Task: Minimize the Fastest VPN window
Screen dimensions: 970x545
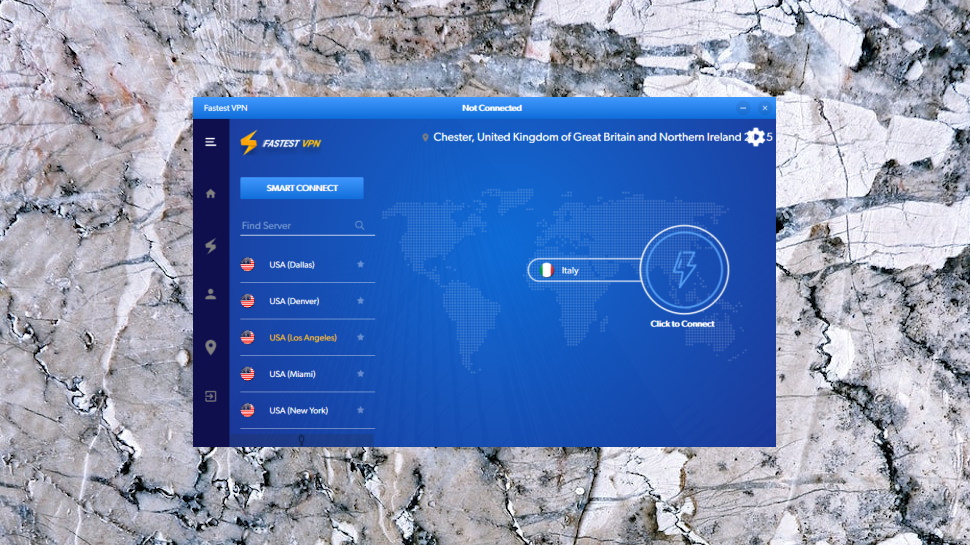Action: coord(743,108)
